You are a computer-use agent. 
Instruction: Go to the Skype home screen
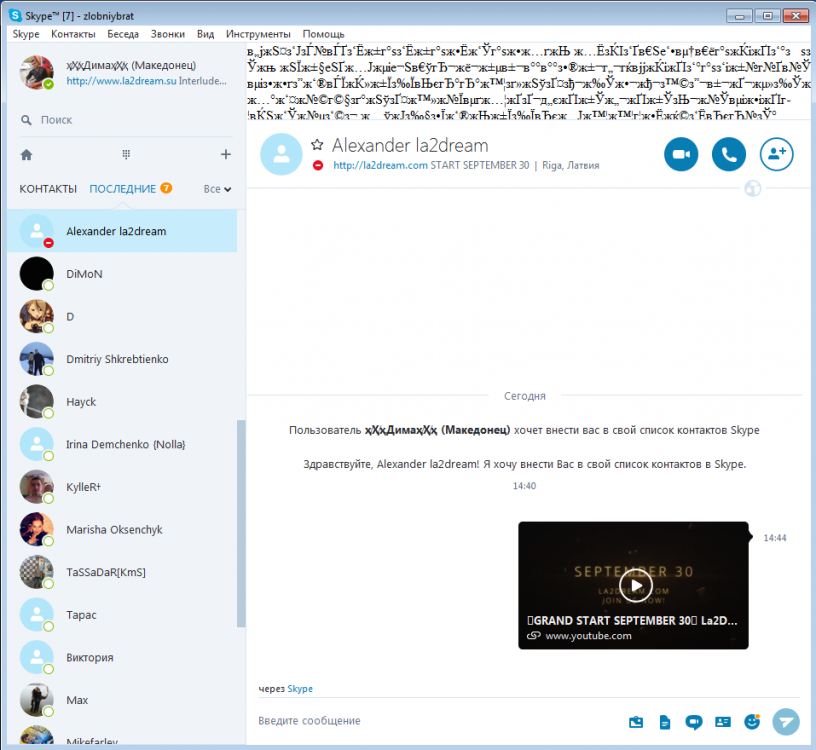(x=26, y=154)
